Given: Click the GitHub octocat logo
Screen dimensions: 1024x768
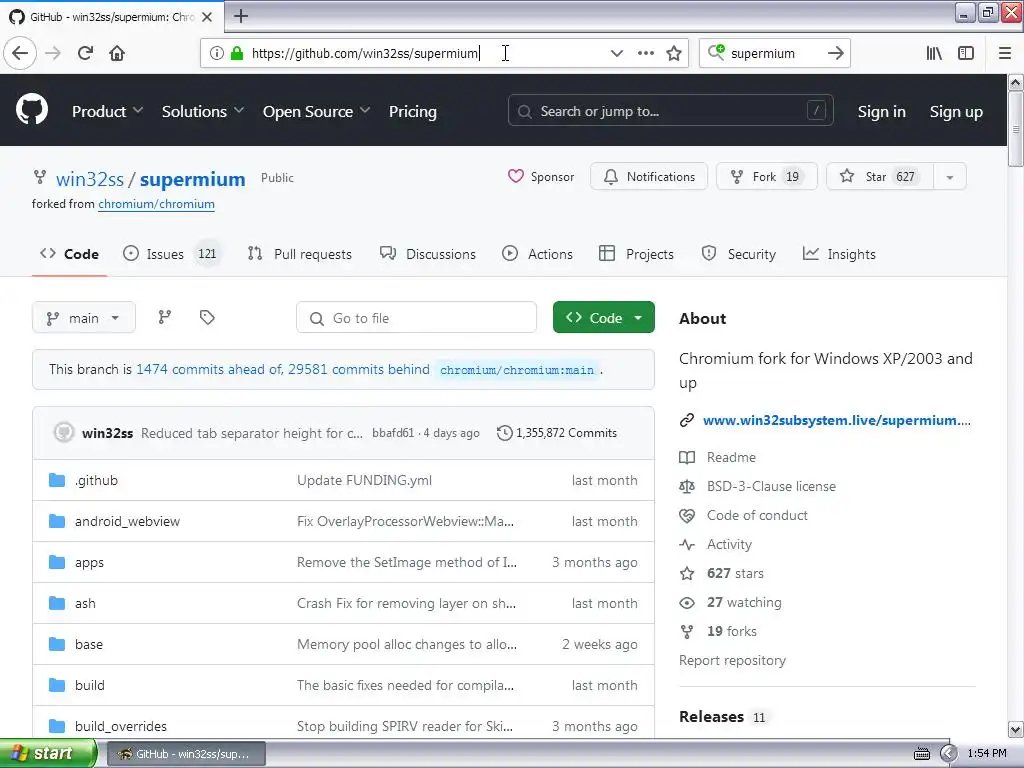Looking at the screenshot, I should (32, 110).
